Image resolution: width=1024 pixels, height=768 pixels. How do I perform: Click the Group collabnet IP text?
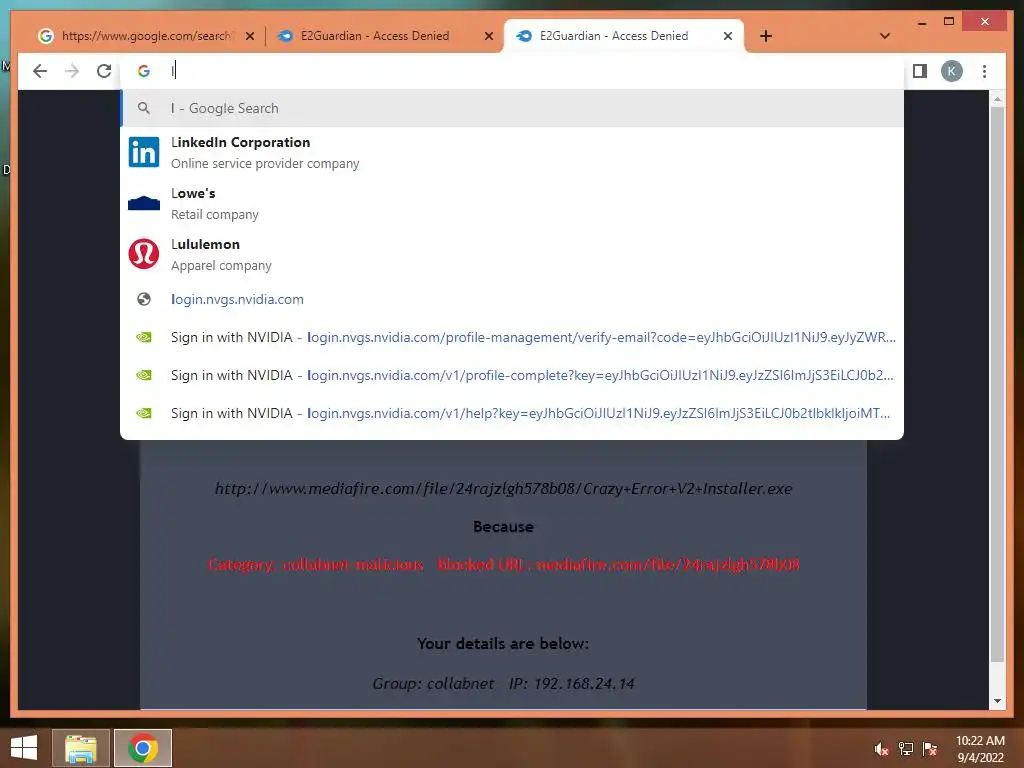[x=503, y=683]
